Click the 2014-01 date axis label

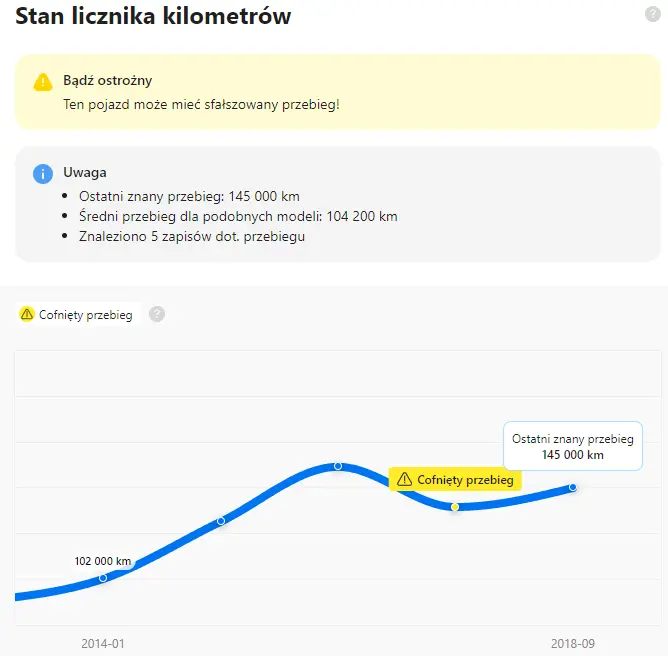click(x=104, y=643)
